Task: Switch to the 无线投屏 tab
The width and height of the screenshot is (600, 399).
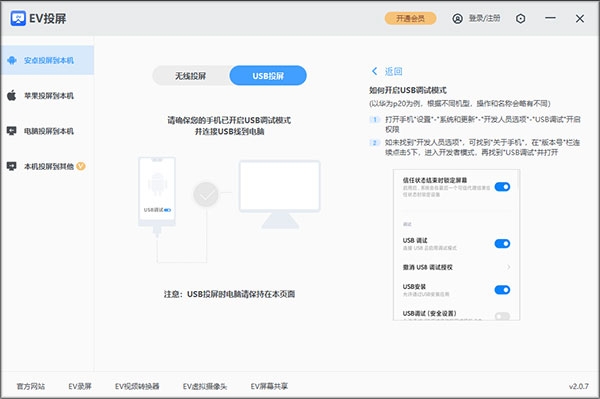Action: point(191,76)
